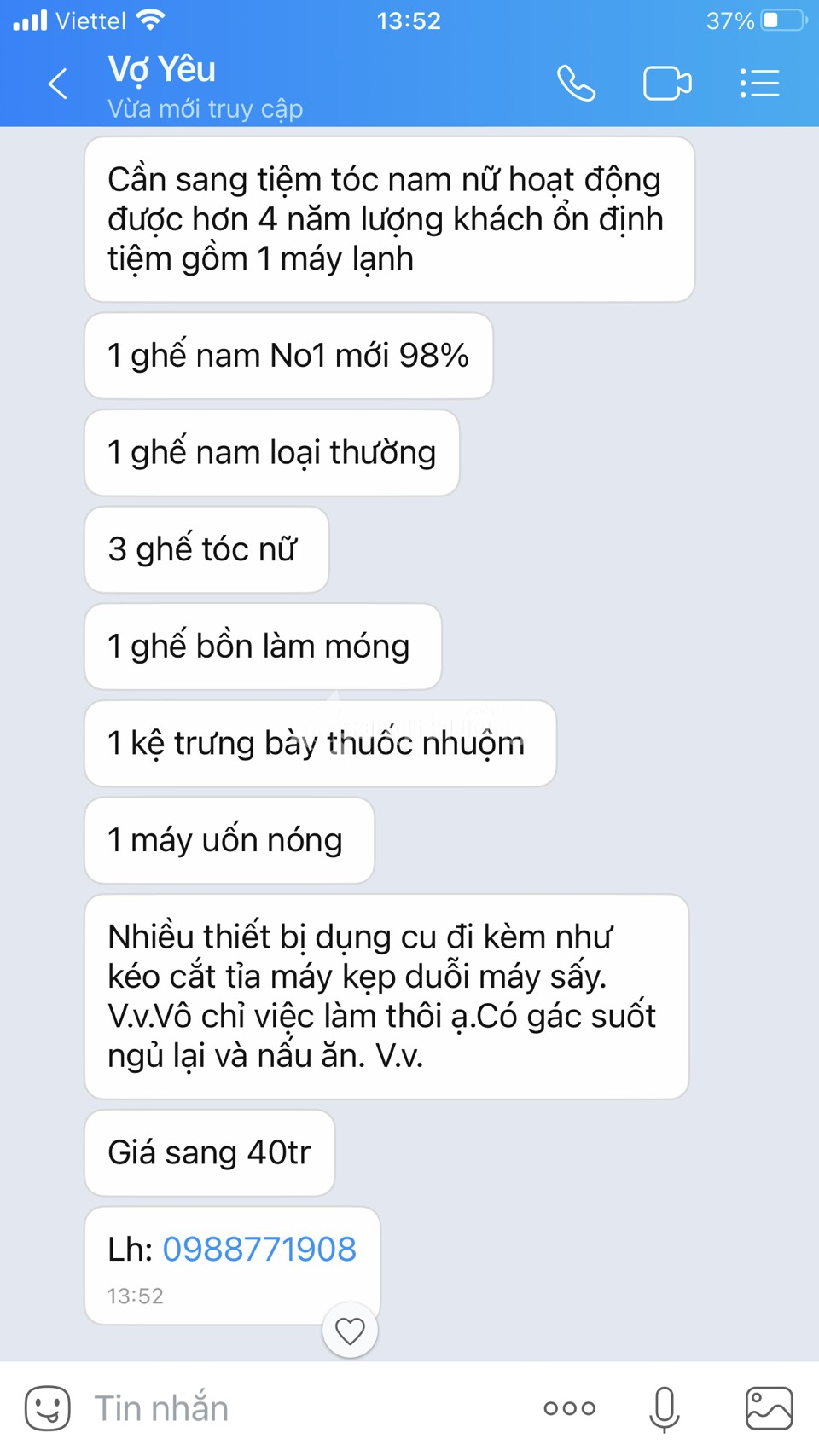The height and width of the screenshot is (1456, 819).
Task: Start a voice call with Vợ Yêu
Action: coord(577,84)
